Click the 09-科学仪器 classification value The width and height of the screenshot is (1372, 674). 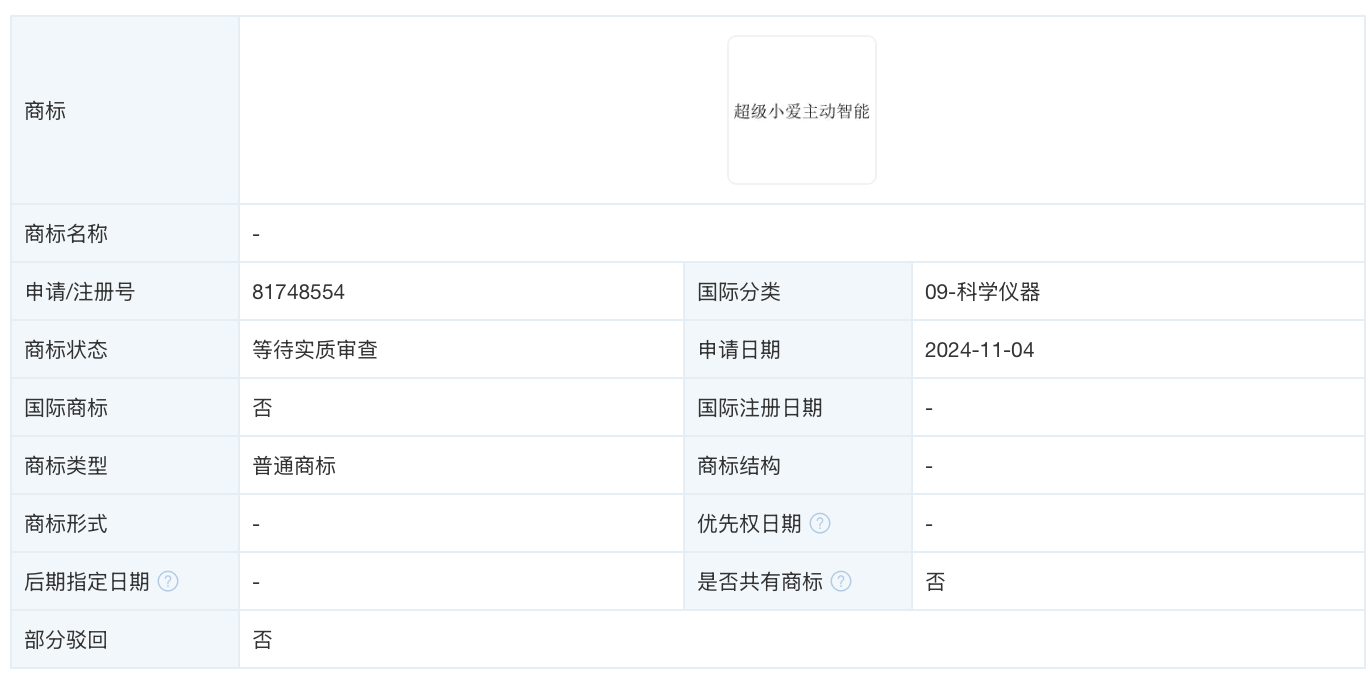(x=982, y=292)
